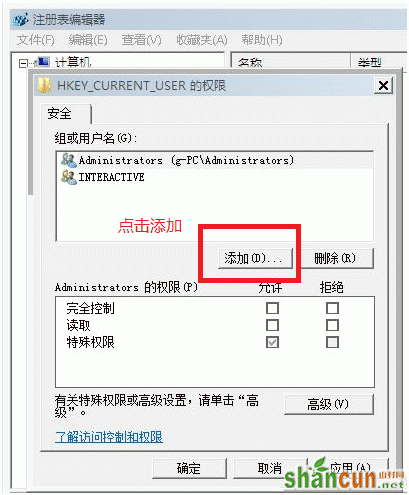Select the computer icon in the tree
Screen dimensions: 409x495
pyautogui.click(x=43, y=61)
